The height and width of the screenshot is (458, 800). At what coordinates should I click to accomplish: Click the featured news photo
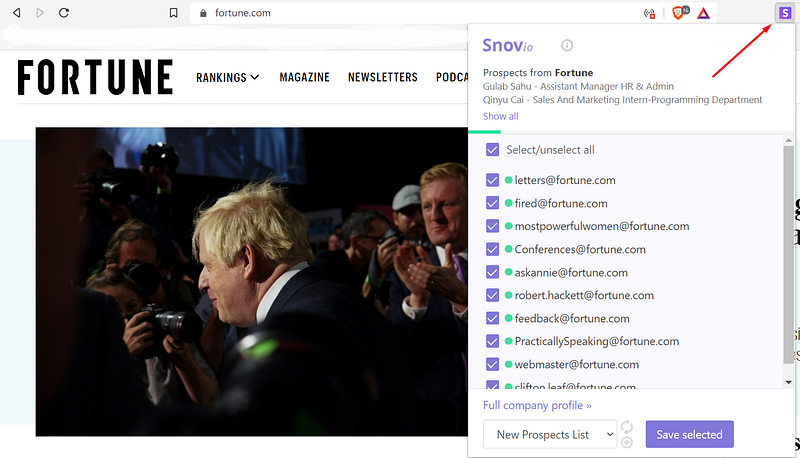pos(252,282)
